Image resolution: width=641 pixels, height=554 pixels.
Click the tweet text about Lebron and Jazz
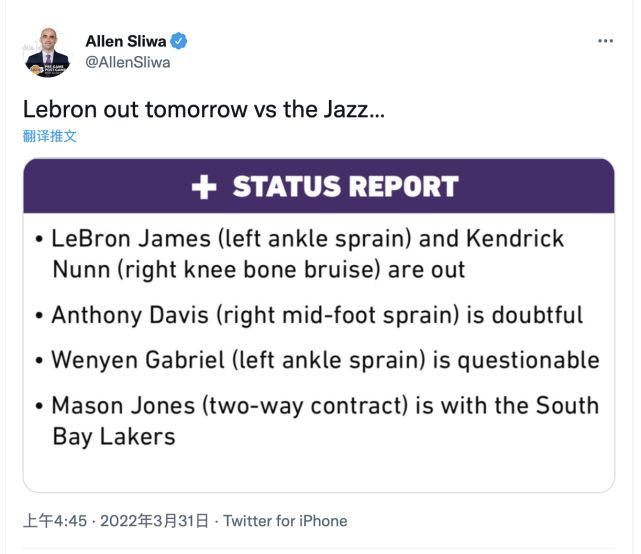(x=203, y=109)
